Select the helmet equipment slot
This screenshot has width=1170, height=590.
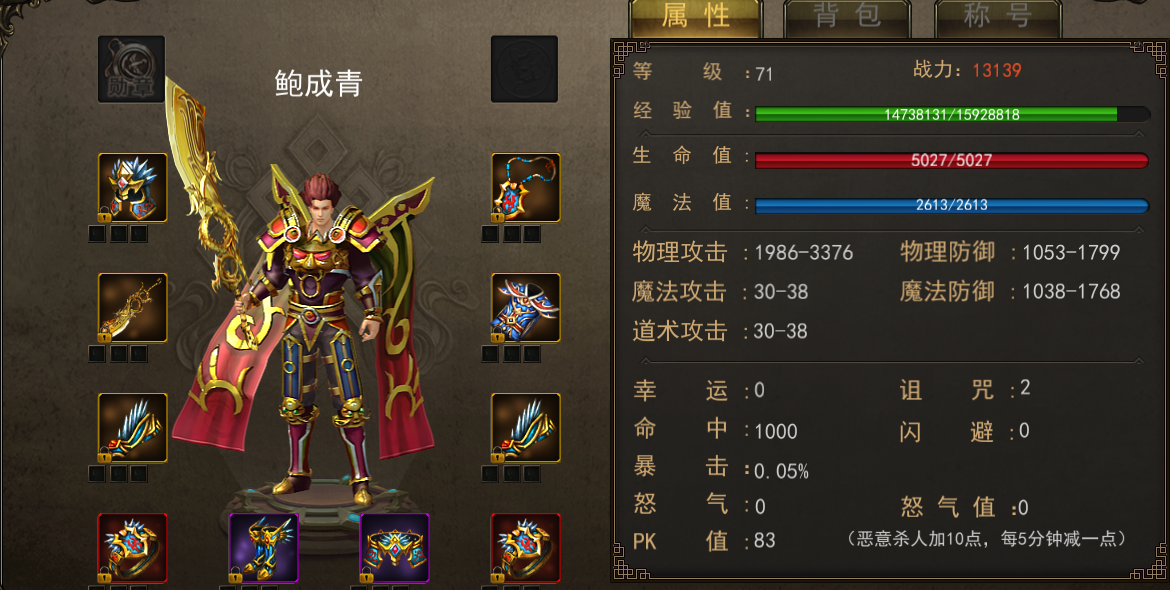tap(133, 188)
